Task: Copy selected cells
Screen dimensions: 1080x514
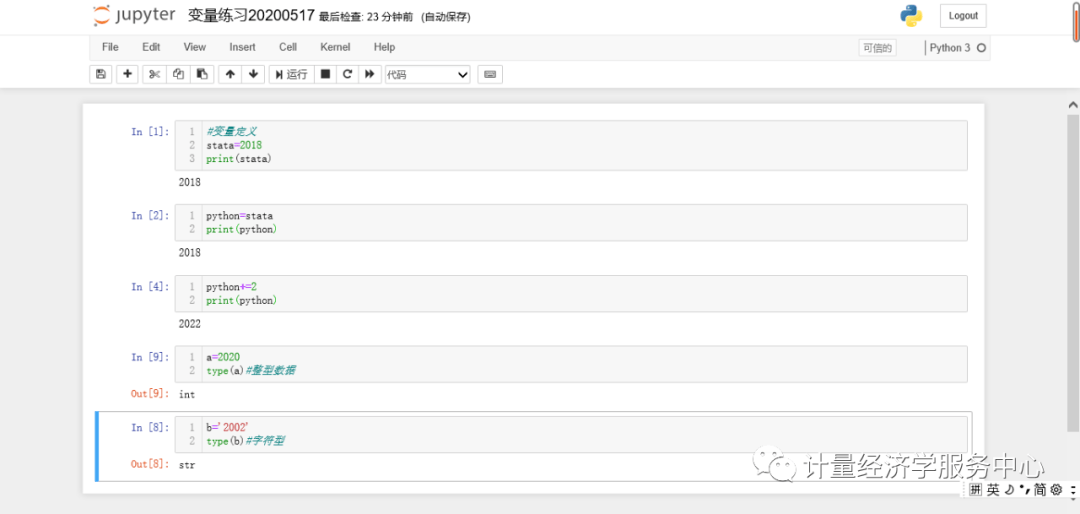Action: [x=178, y=74]
